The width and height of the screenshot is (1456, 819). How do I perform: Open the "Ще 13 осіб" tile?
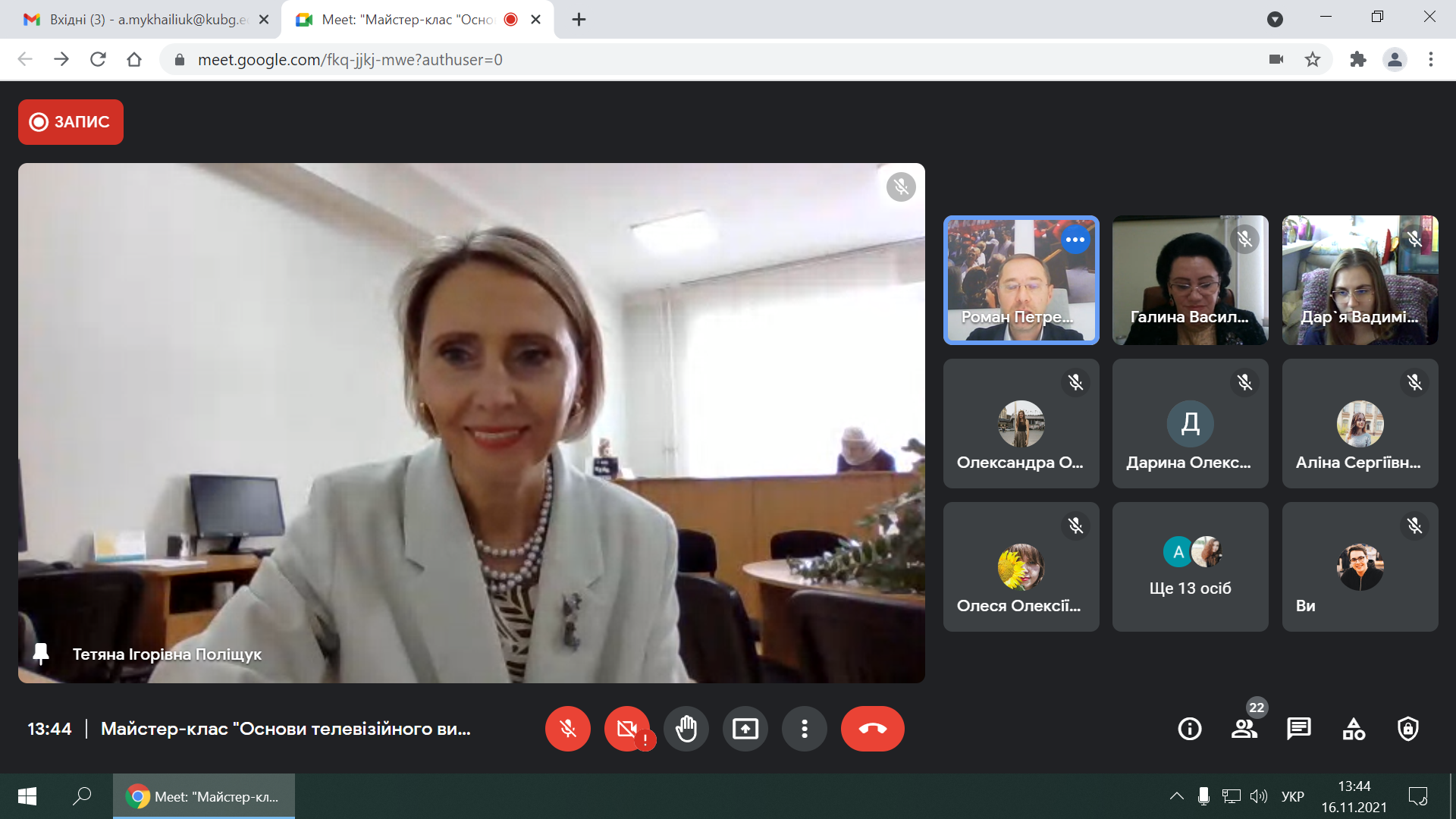pyautogui.click(x=1190, y=566)
